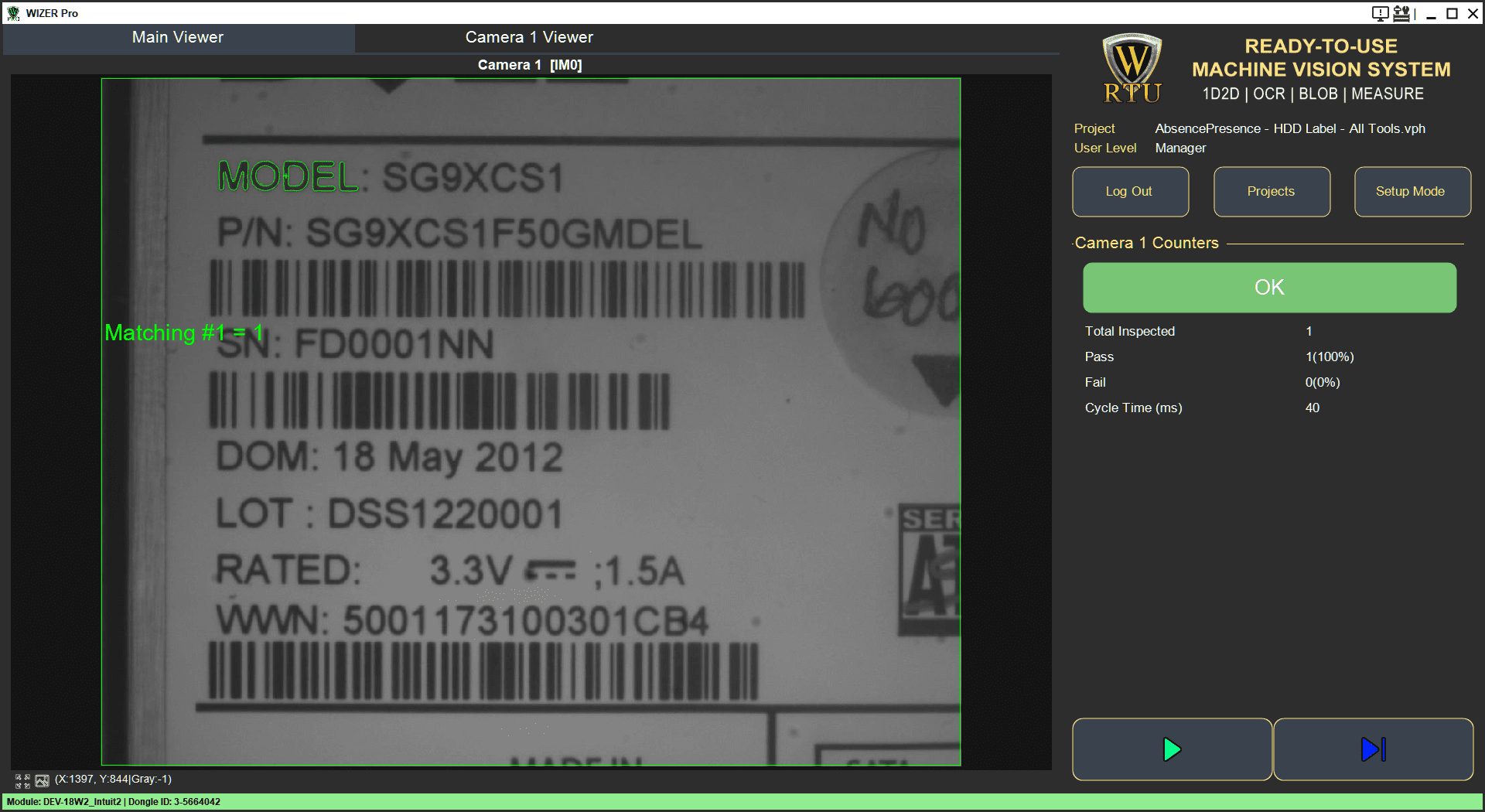Click the Cycle Time value '40'

coord(1313,408)
